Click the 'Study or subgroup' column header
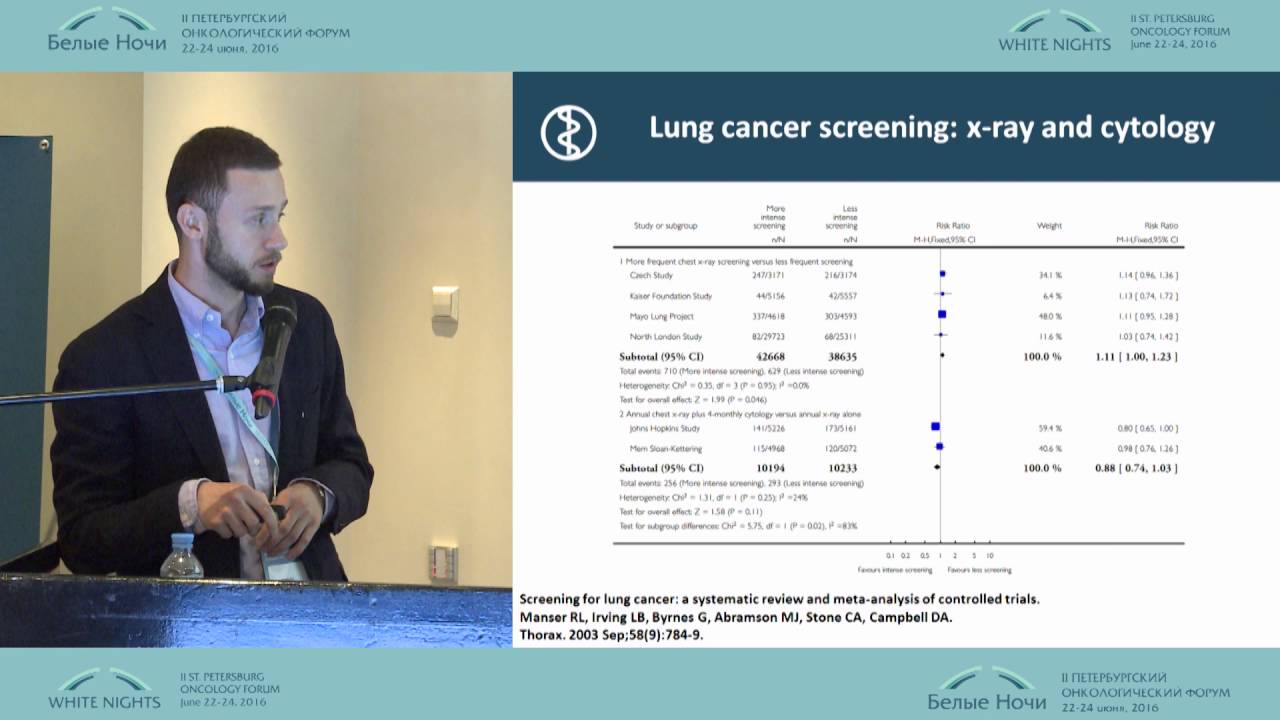 pyautogui.click(x=665, y=226)
